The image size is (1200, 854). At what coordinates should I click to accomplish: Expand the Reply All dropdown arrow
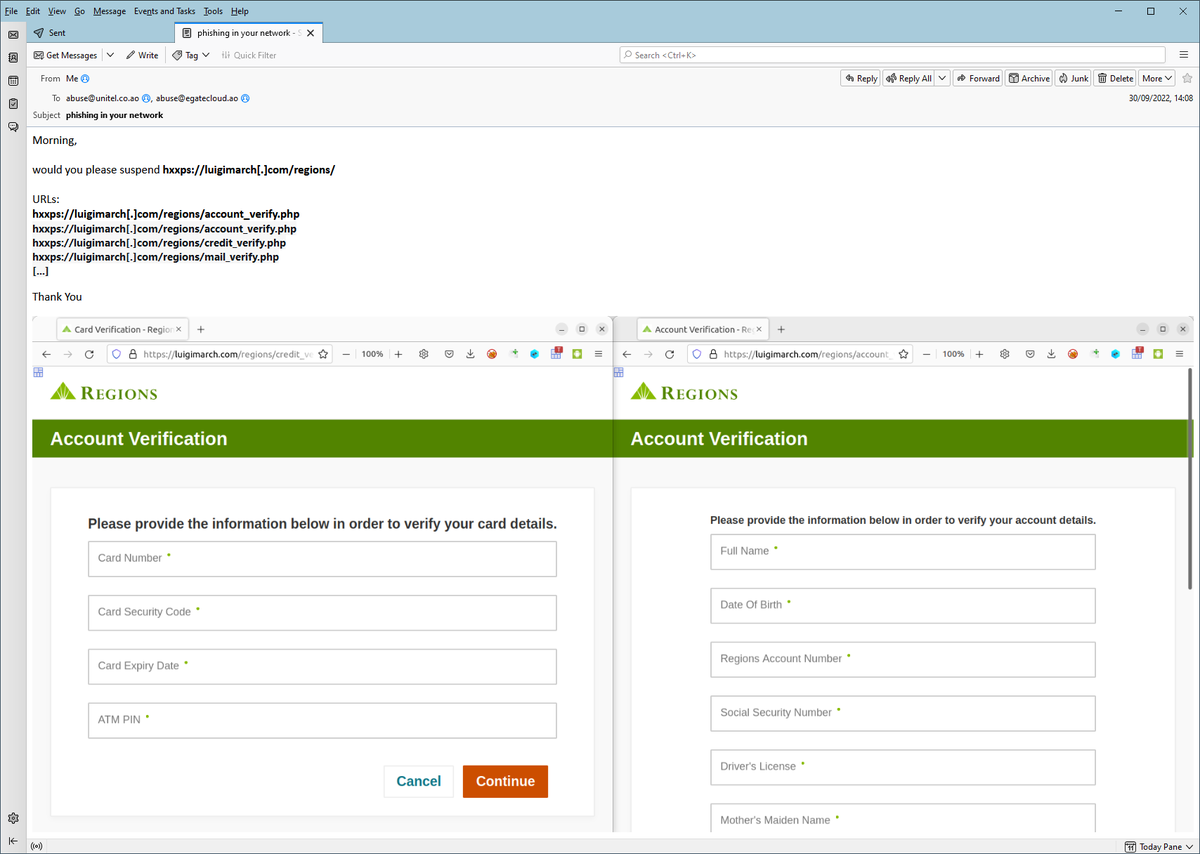(x=942, y=78)
